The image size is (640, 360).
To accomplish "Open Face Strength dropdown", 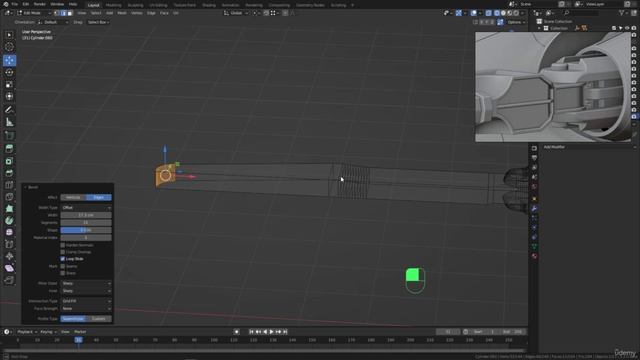I will coord(86,309).
